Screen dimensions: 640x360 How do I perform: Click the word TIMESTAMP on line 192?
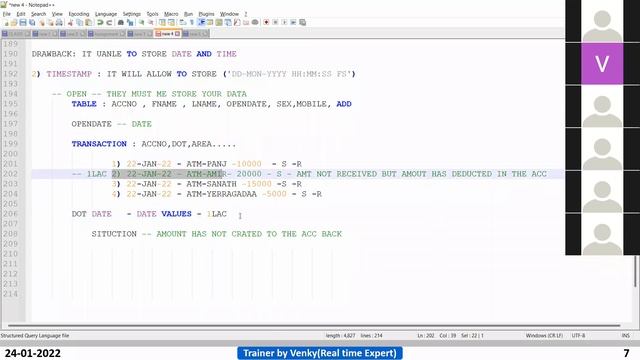tap(69, 74)
